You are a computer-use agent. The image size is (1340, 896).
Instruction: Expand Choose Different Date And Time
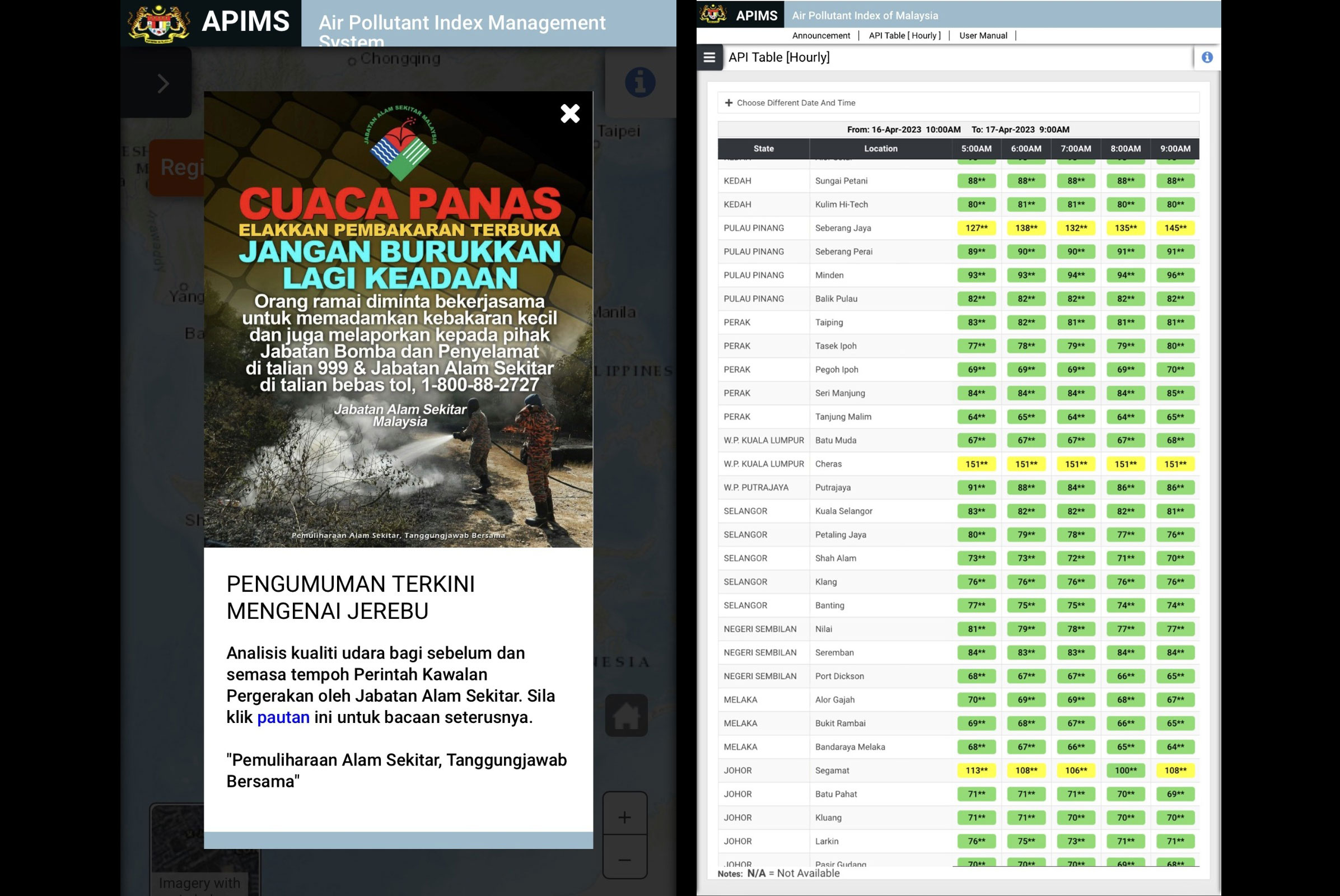958,103
